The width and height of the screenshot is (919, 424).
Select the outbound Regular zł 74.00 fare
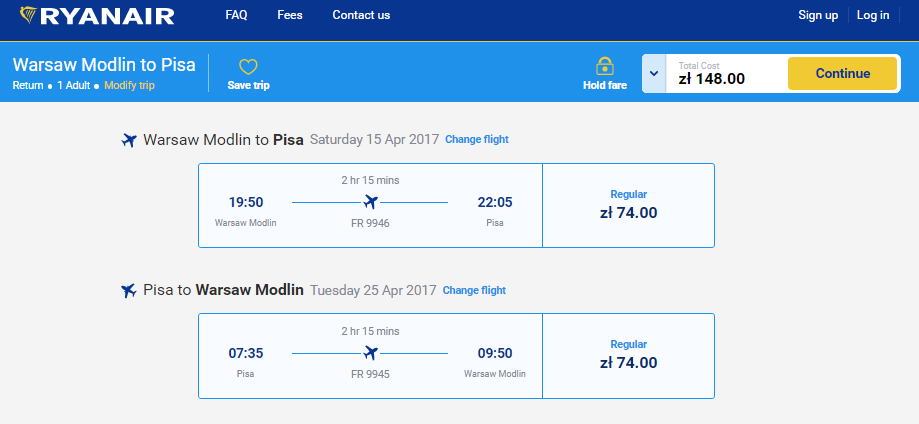628,205
